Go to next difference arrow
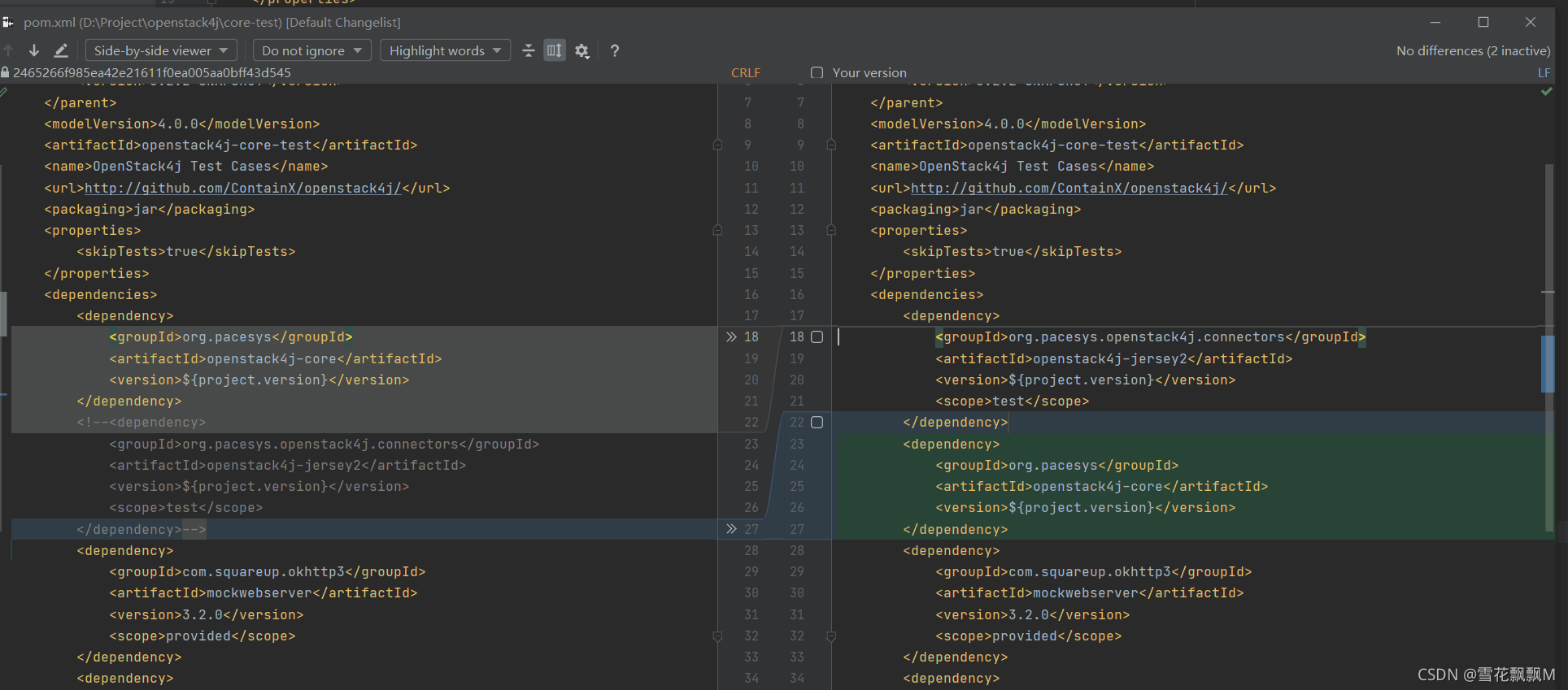This screenshot has width=1568, height=690. pos(34,50)
